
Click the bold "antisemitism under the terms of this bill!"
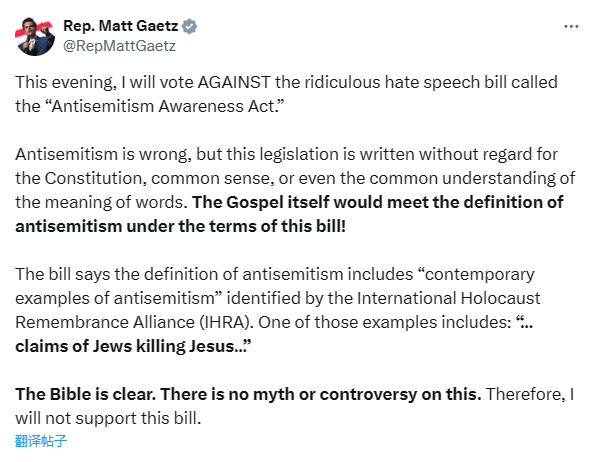[180, 226]
